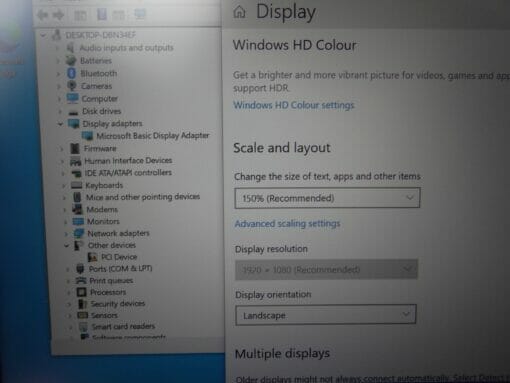Select the Disk drives row text
Viewport: 510px width, 383px height.
[x=102, y=111]
